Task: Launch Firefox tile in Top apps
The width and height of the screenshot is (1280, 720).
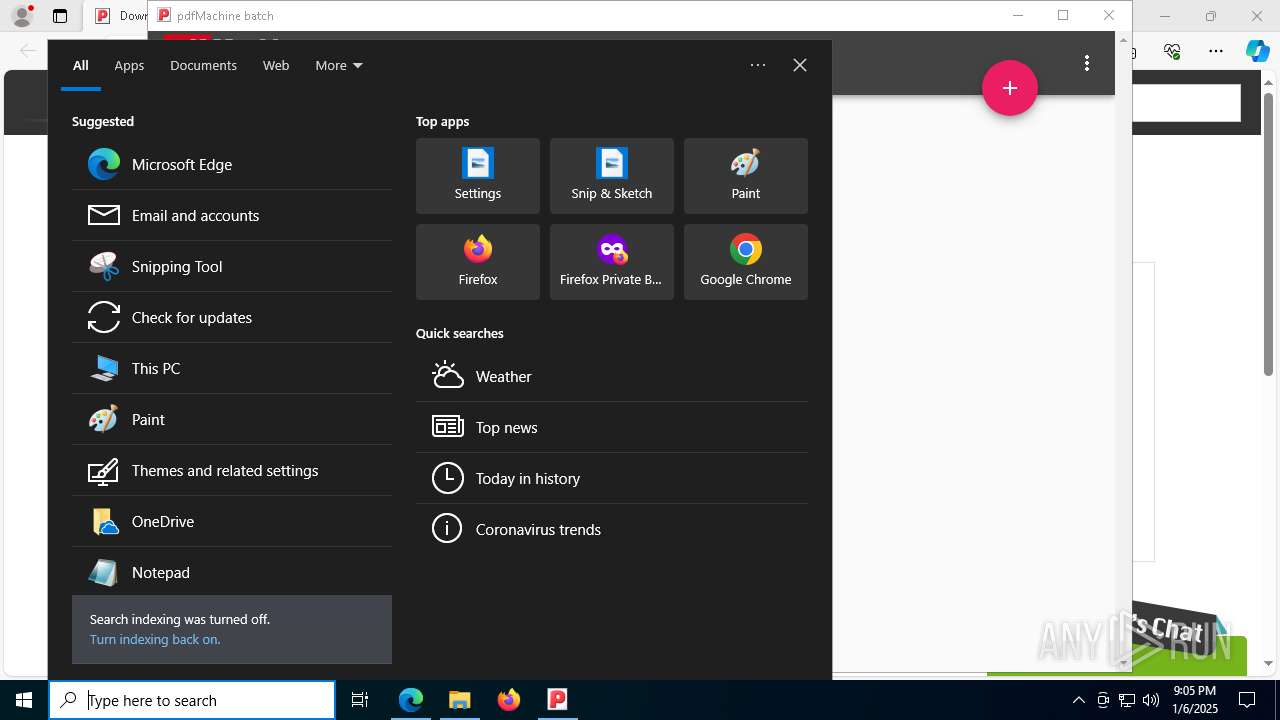Action: [478, 262]
